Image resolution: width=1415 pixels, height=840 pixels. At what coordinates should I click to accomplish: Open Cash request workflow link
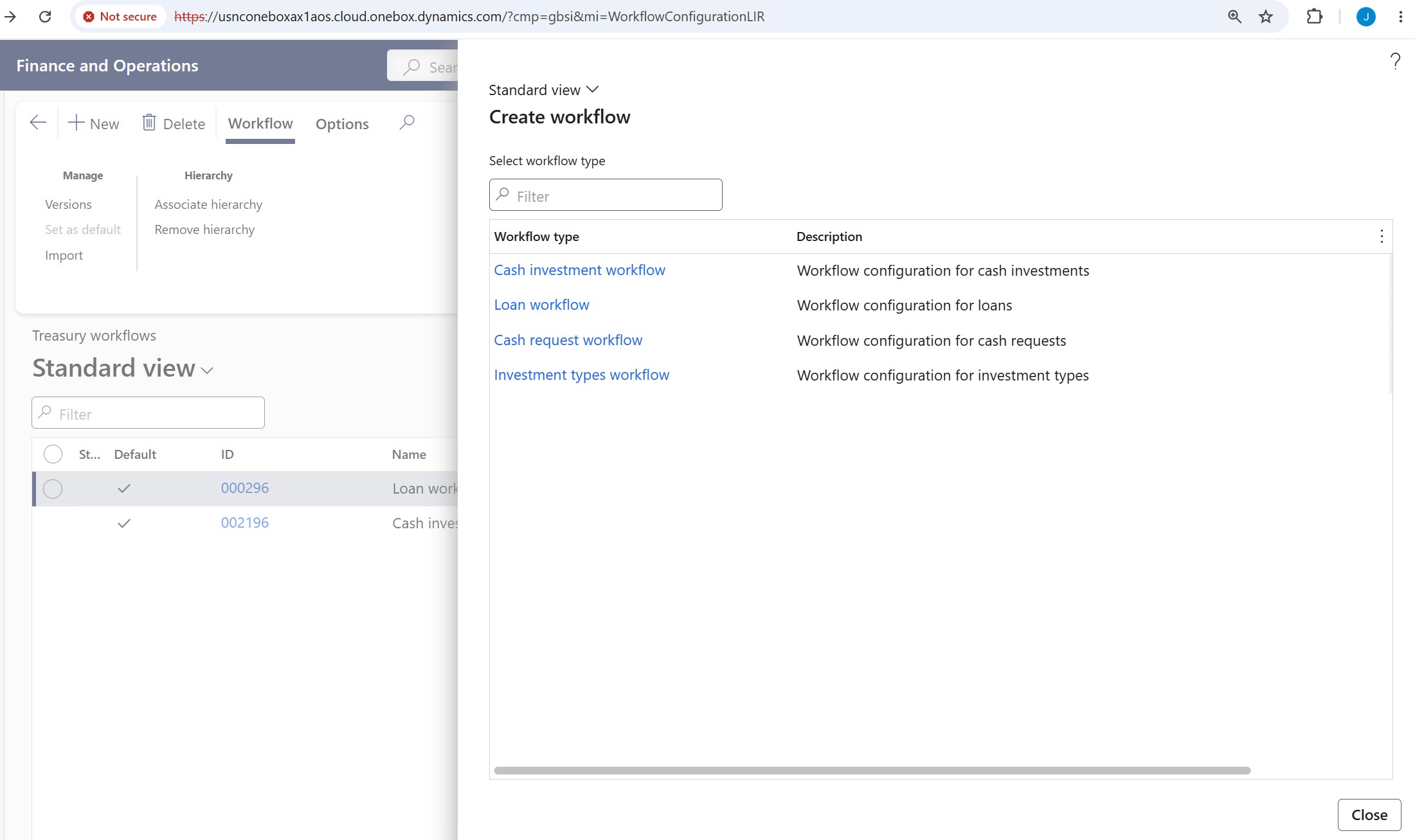(x=568, y=340)
